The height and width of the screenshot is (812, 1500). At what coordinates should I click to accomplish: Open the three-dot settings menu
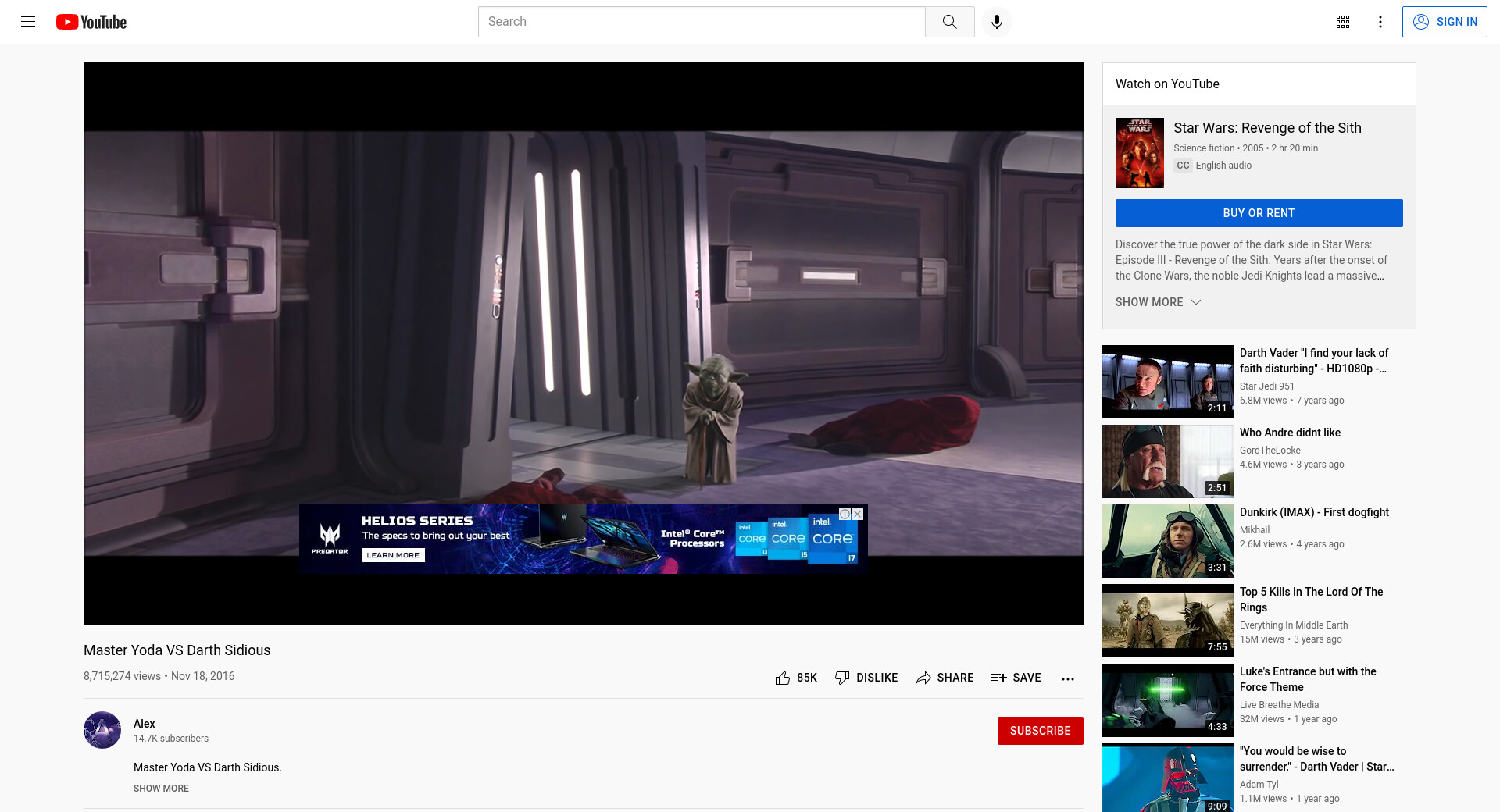(1380, 22)
